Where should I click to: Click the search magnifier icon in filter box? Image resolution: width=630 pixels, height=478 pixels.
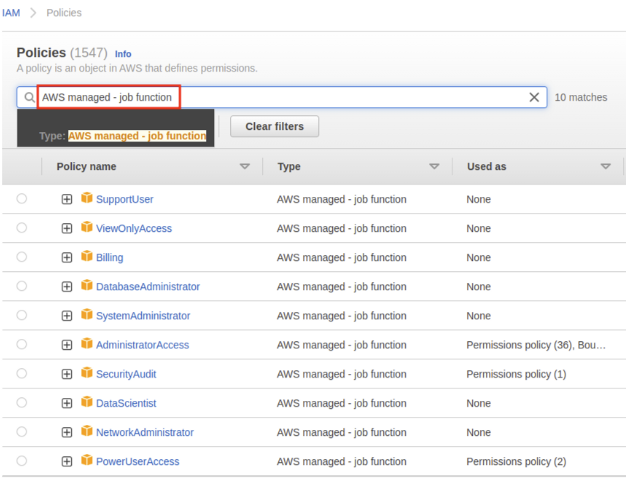[x=29, y=97]
